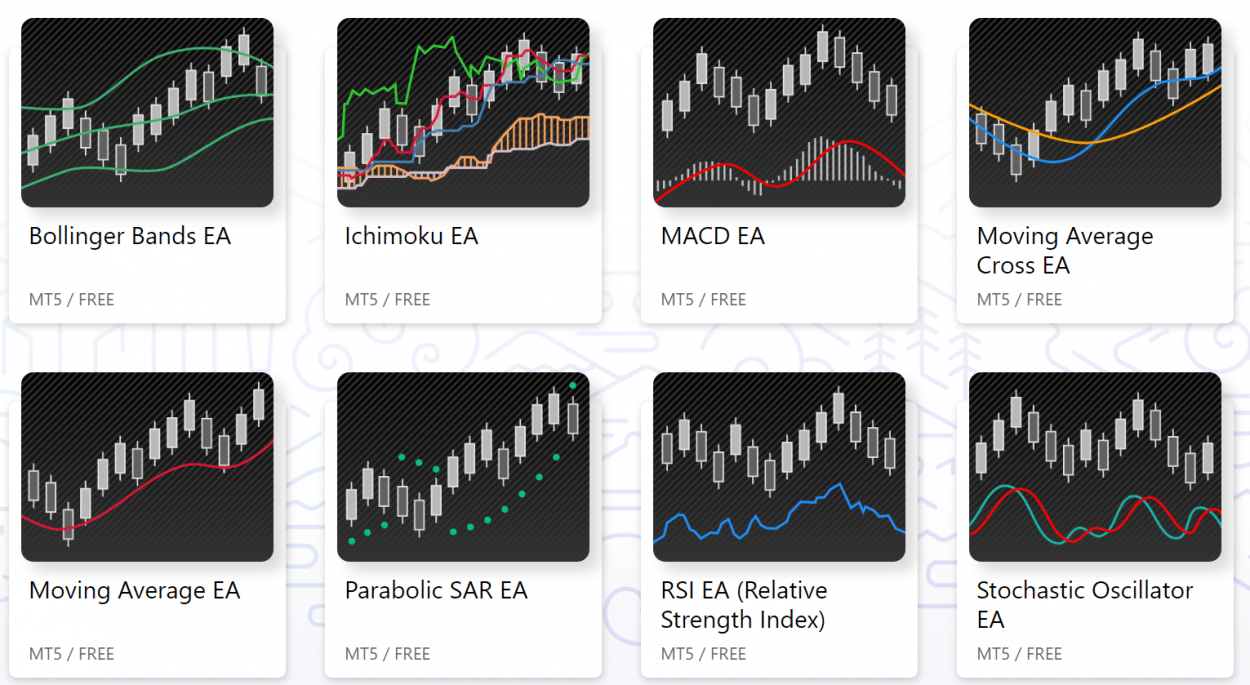Viewport: 1250px width, 685px height.
Task: Open the Moving Average Cross EA thumbnail
Action: [x=1095, y=113]
